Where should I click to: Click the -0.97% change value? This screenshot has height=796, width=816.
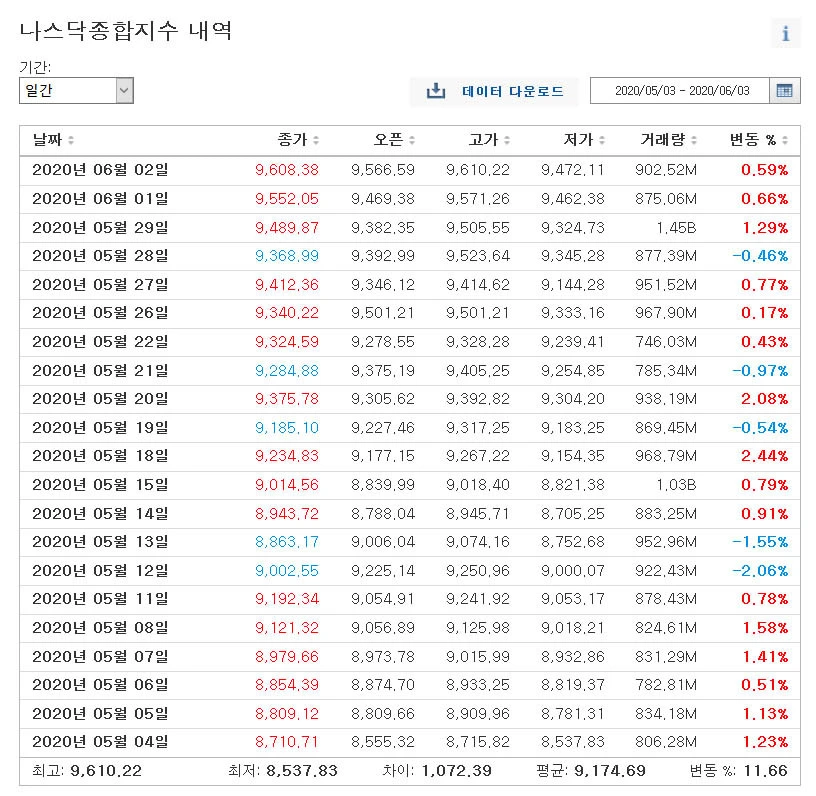(x=760, y=370)
